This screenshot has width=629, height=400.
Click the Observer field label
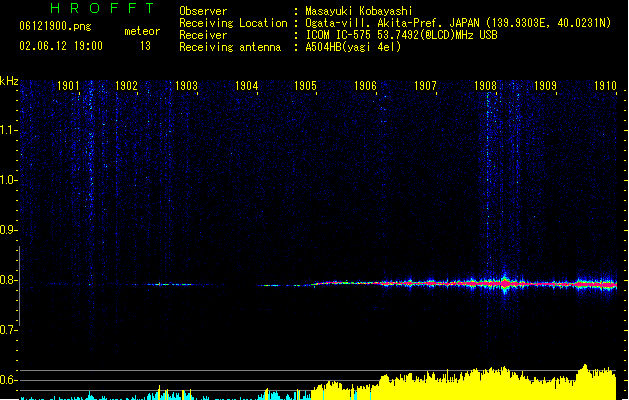(203, 11)
